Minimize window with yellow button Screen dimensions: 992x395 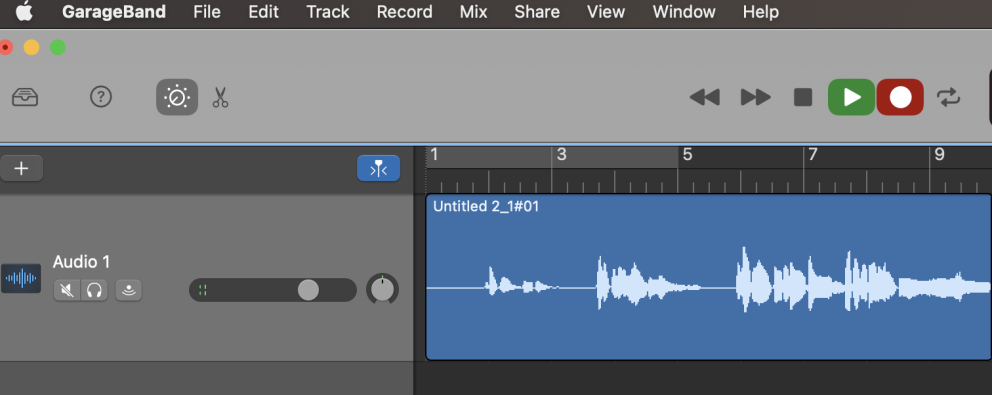click(x=31, y=47)
